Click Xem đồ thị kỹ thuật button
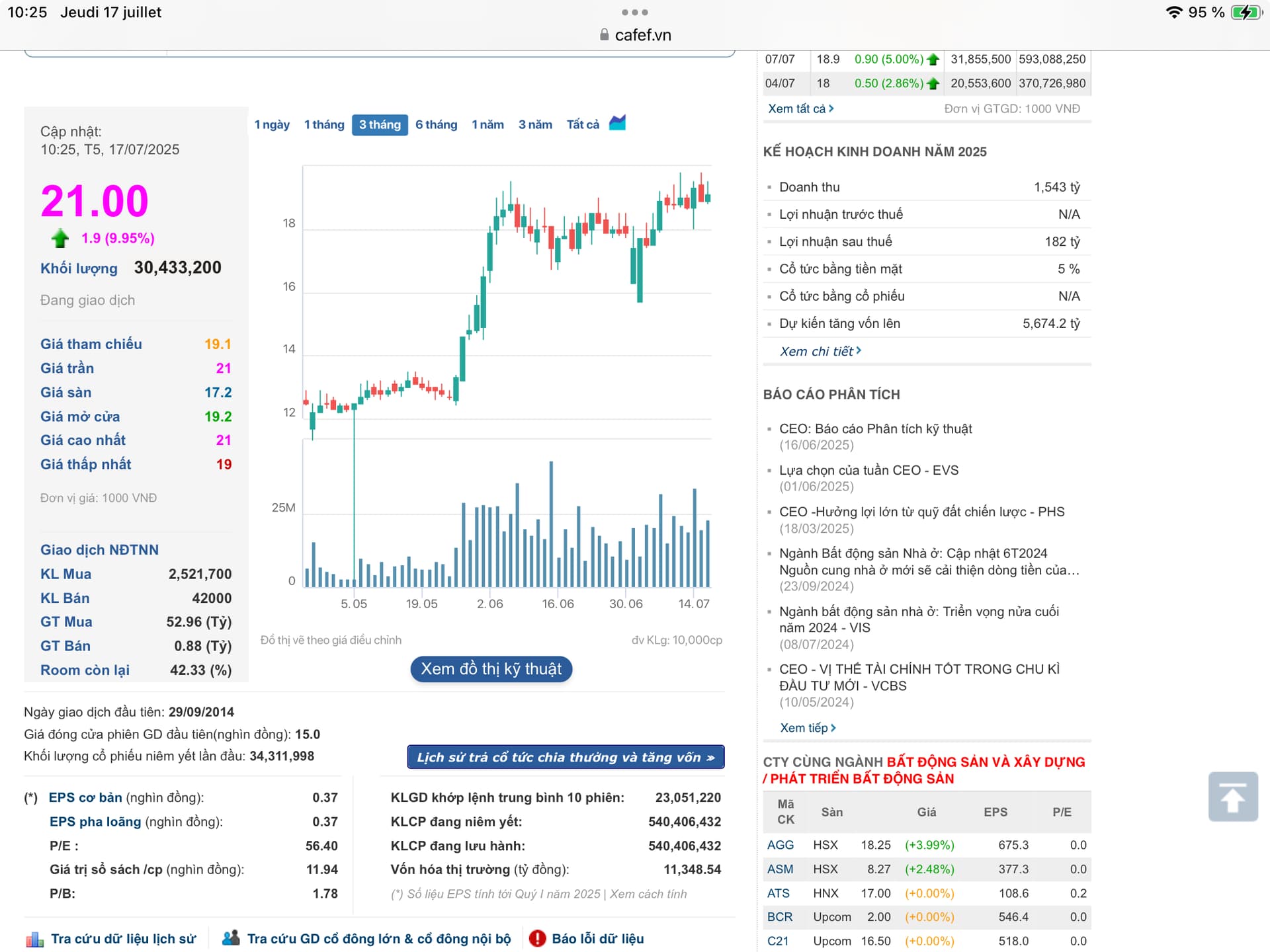This screenshot has width=1270, height=952. (x=491, y=669)
